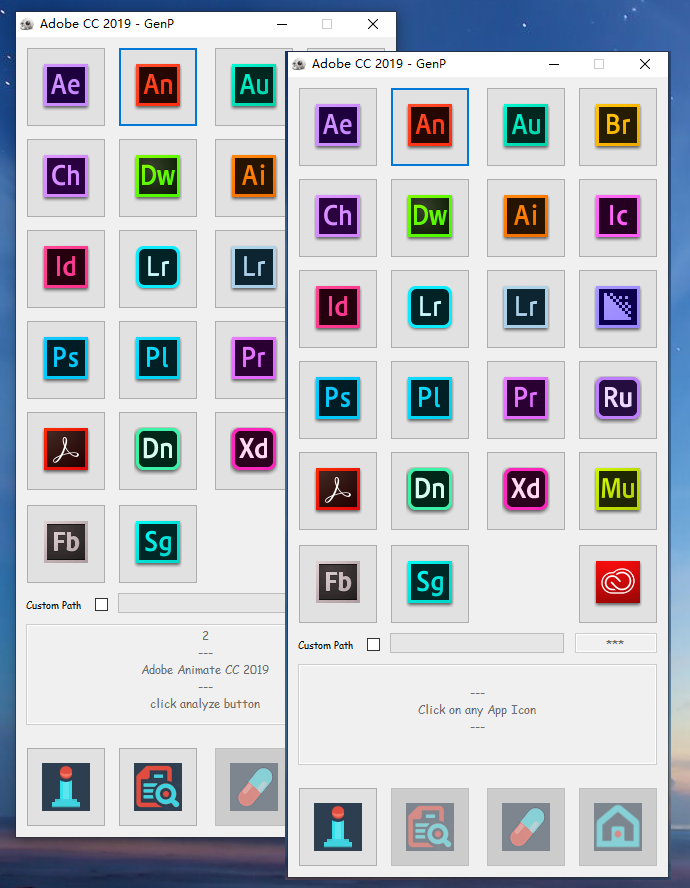Click the Media Encoder icon
The height and width of the screenshot is (888, 690).
pos(618,308)
